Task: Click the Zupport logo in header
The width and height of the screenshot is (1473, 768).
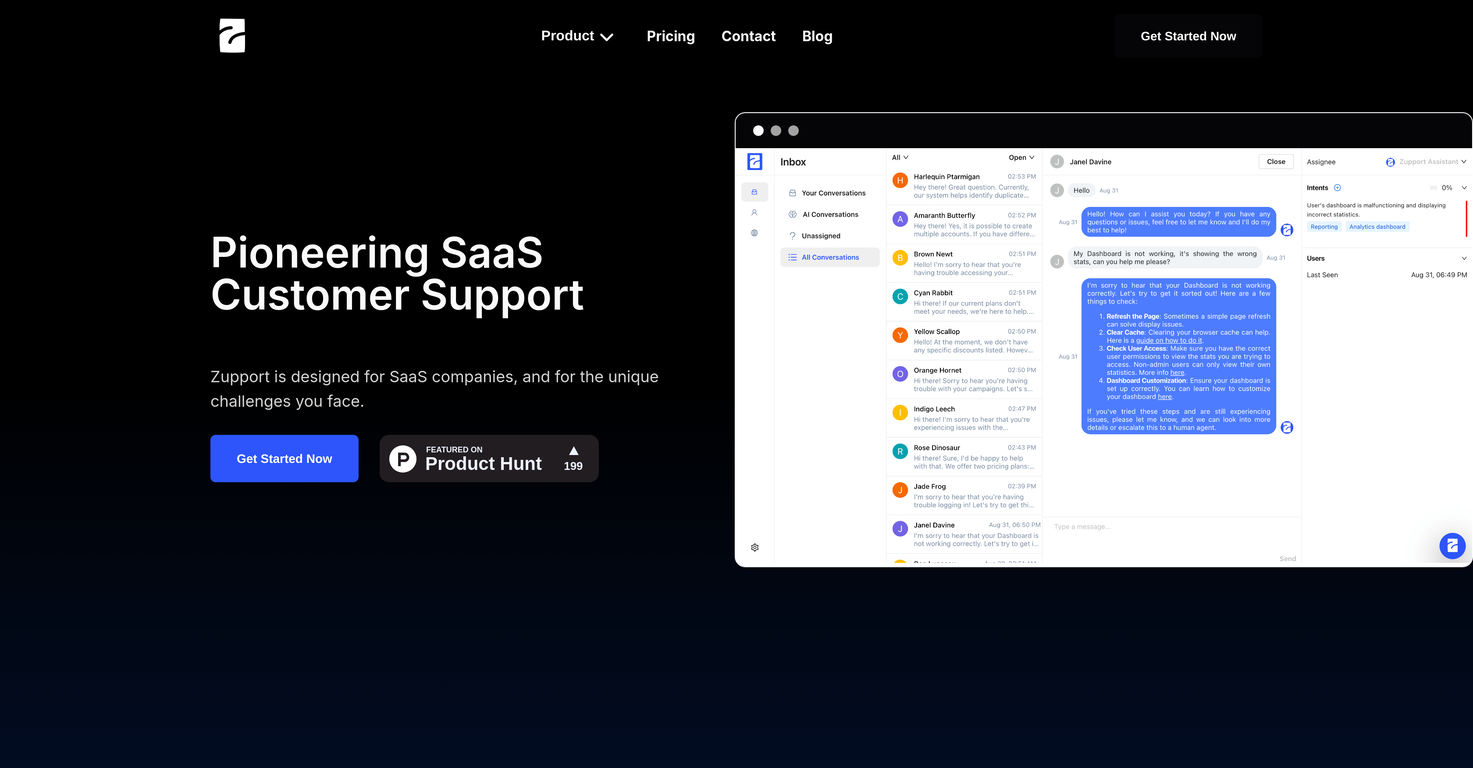Action: (x=232, y=36)
